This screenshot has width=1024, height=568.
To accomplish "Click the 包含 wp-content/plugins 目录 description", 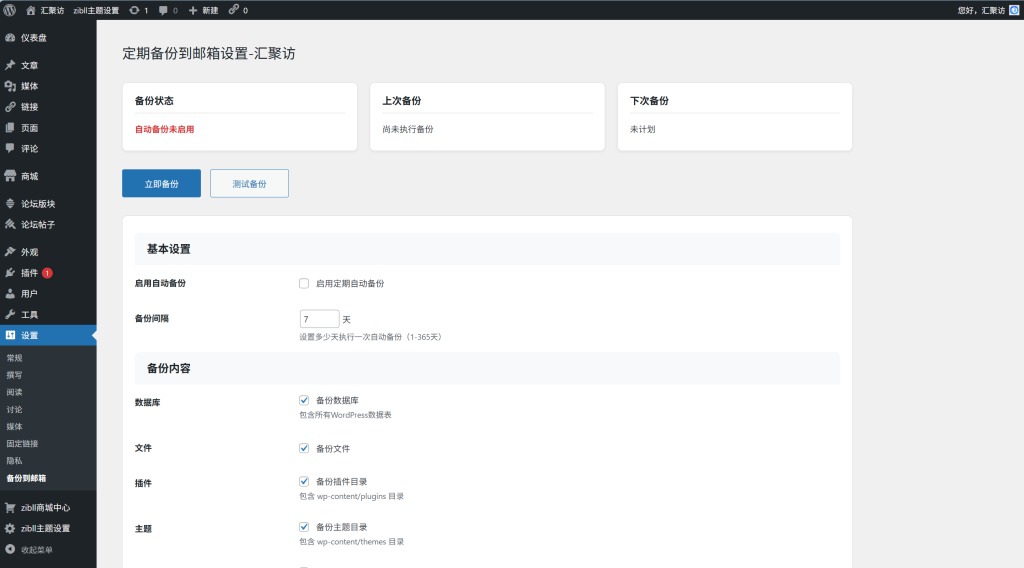I will [351, 497].
